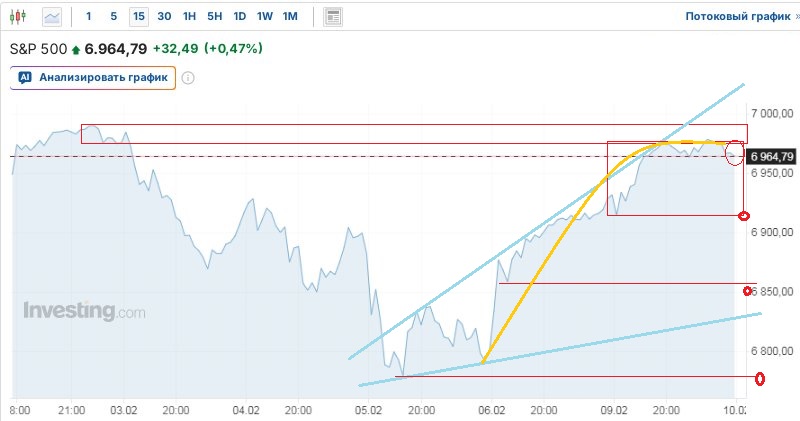Screen dimensions: 800x421
Task: Click the AI badge icon
Action: click(25, 77)
